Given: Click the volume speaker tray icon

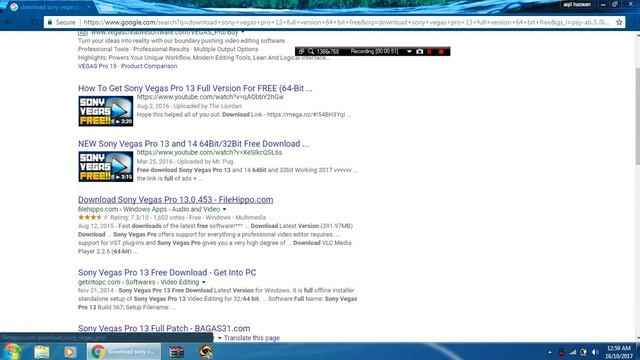Looking at the screenshot, I should pos(595,352).
